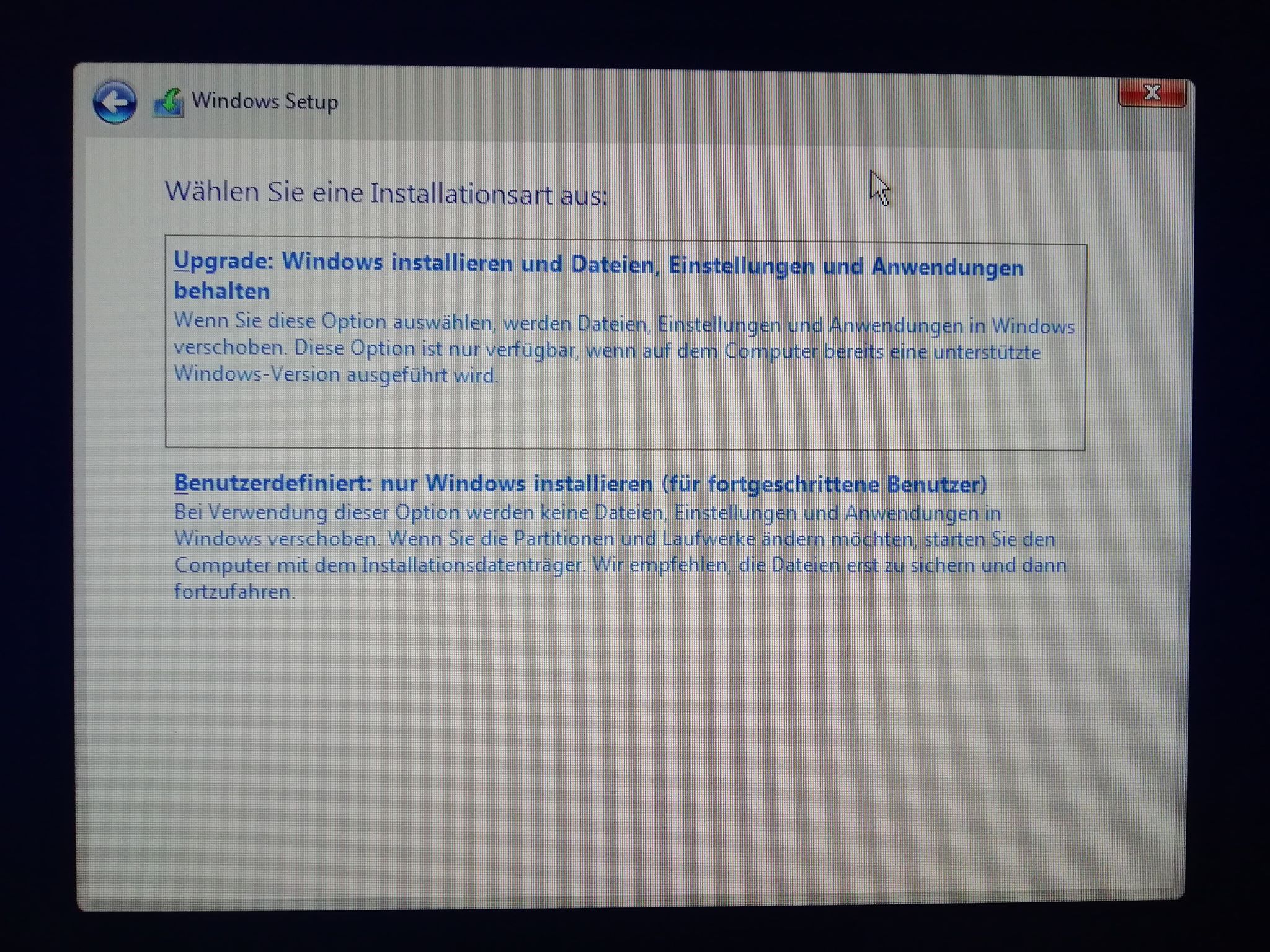Click the blue back arrow button
The width and height of the screenshot is (1270, 952).
click(x=114, y=103)
